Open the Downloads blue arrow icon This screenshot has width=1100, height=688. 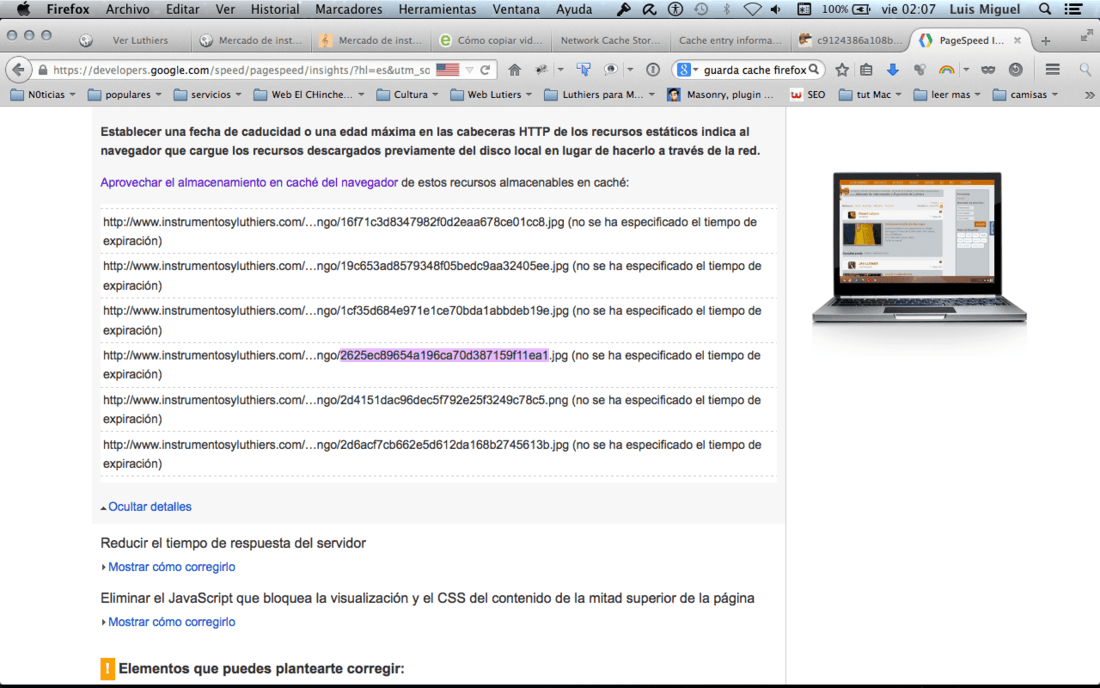(892, 69)
